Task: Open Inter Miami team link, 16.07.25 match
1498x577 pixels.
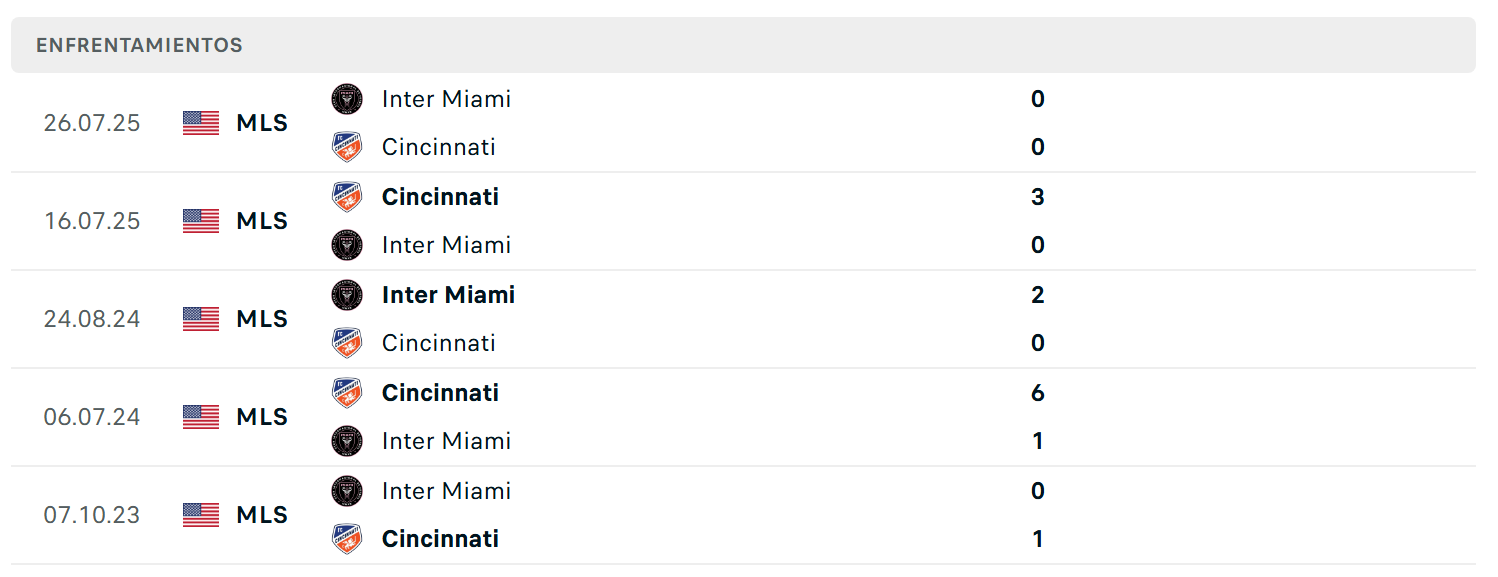Action: tap(446, 245)
